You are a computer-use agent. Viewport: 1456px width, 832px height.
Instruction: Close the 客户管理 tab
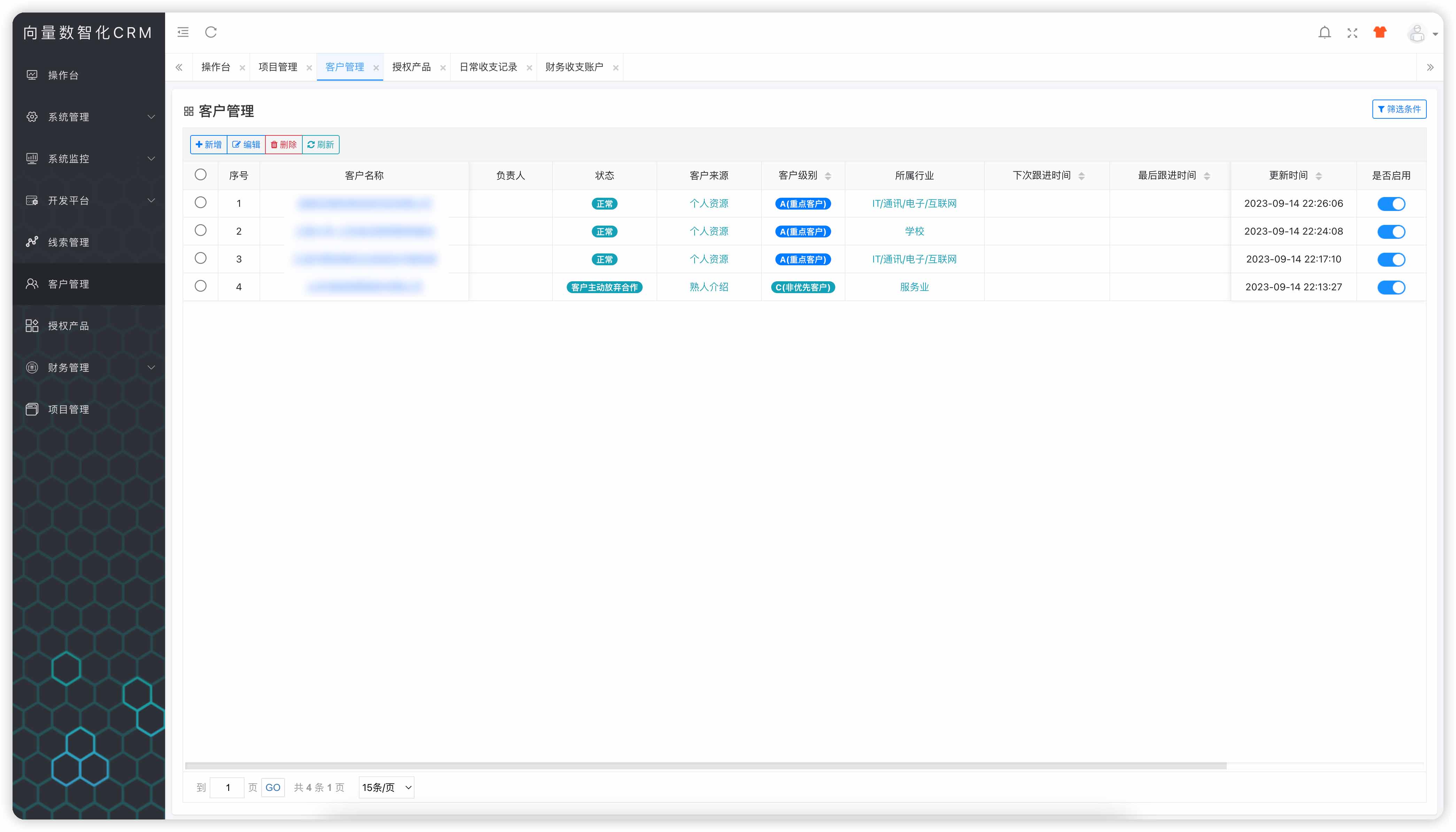376,68
